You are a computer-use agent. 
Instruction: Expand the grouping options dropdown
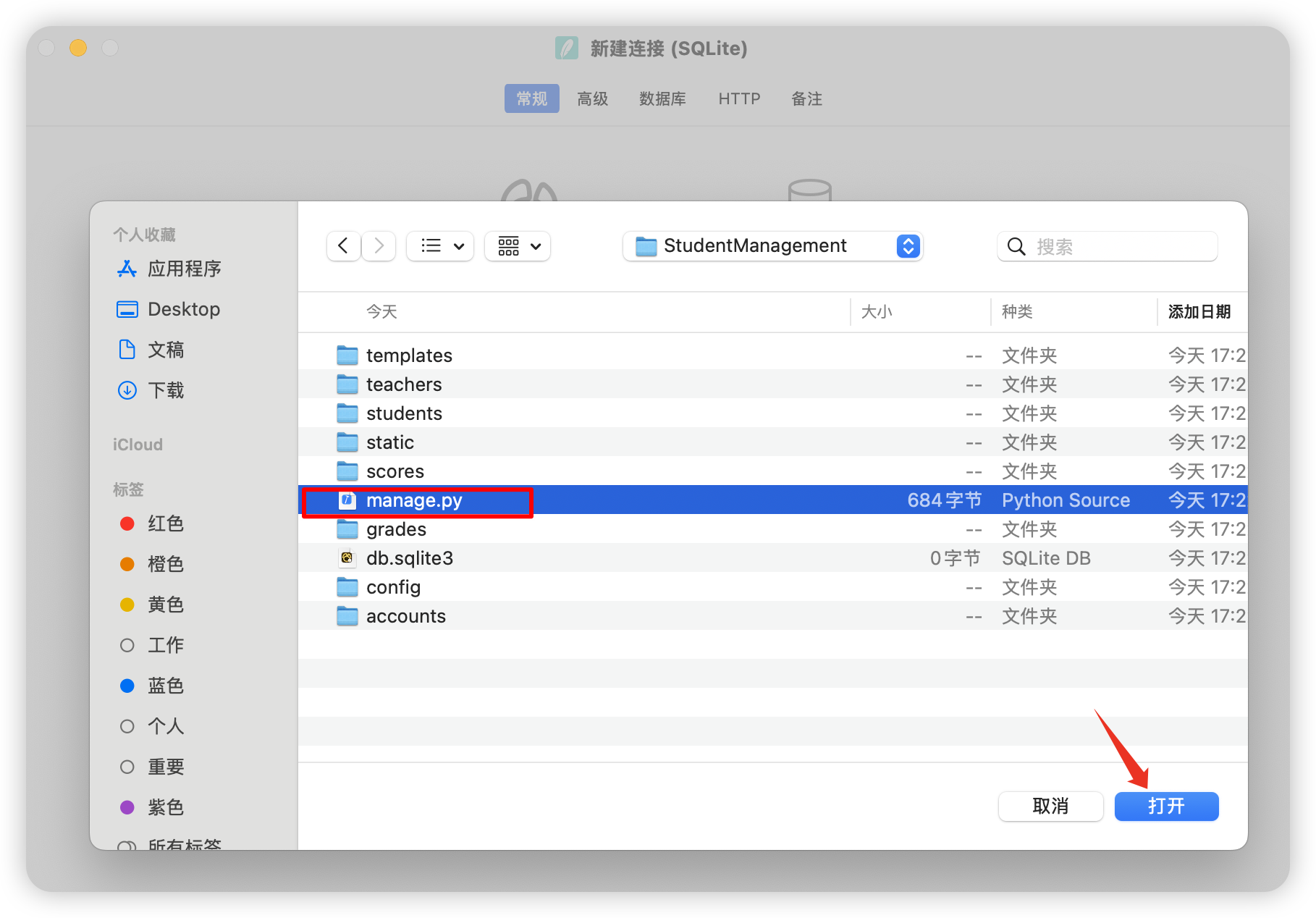pyautogui.click(x=518, y=246)
